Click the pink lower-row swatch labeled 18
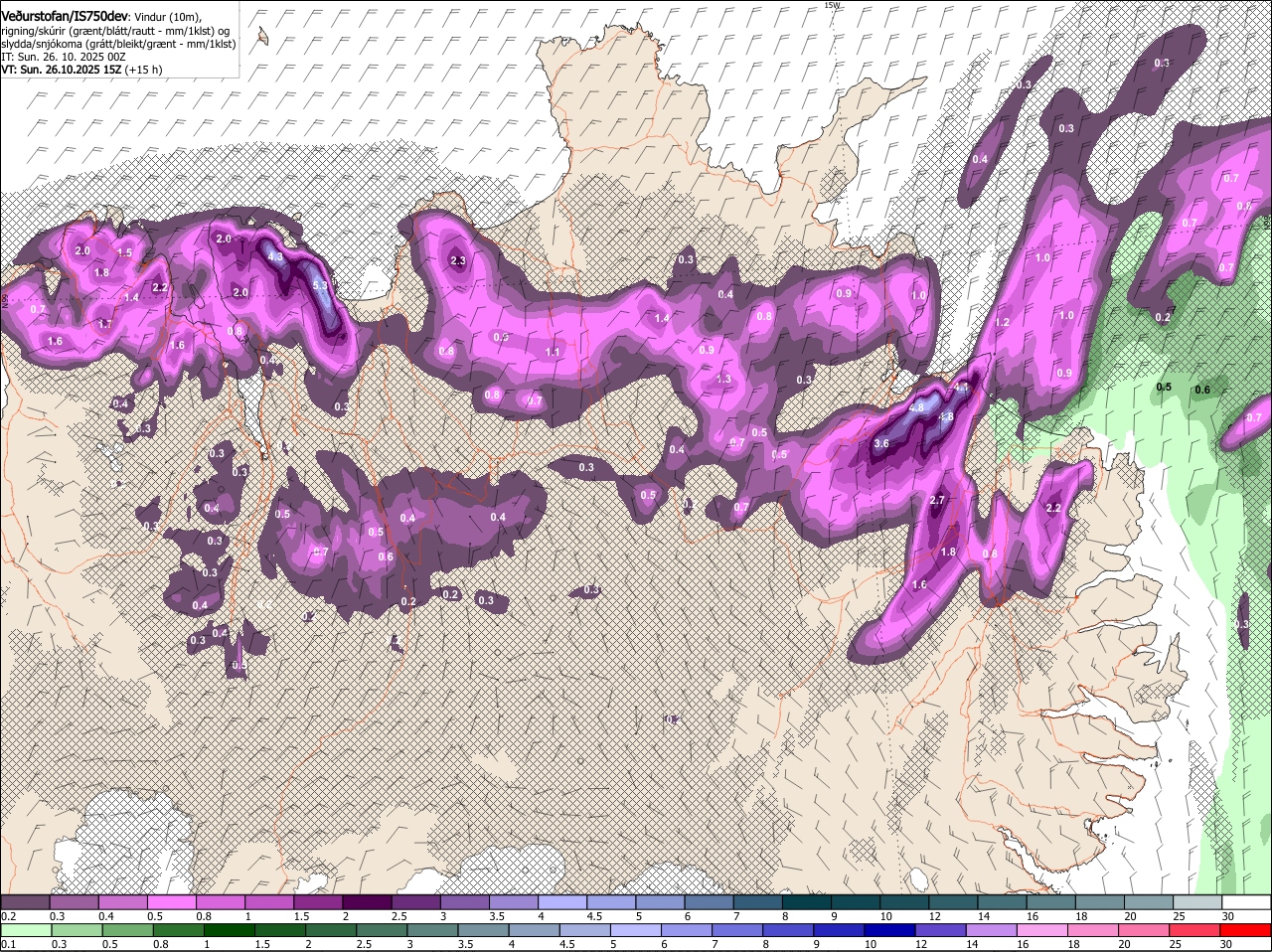 1094,930
